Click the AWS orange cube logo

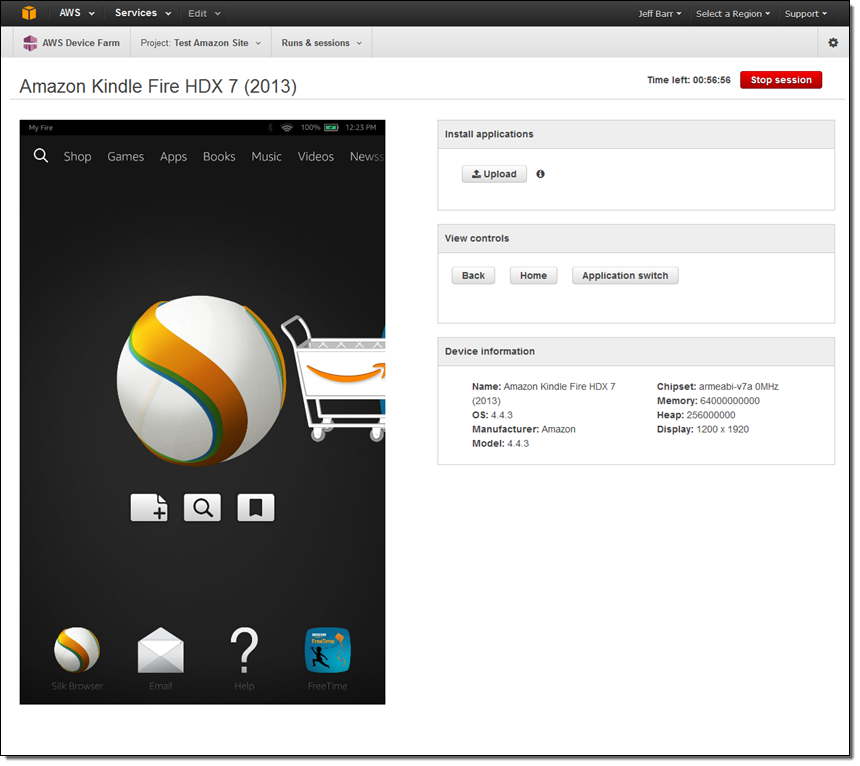click(x=29, y=13)
